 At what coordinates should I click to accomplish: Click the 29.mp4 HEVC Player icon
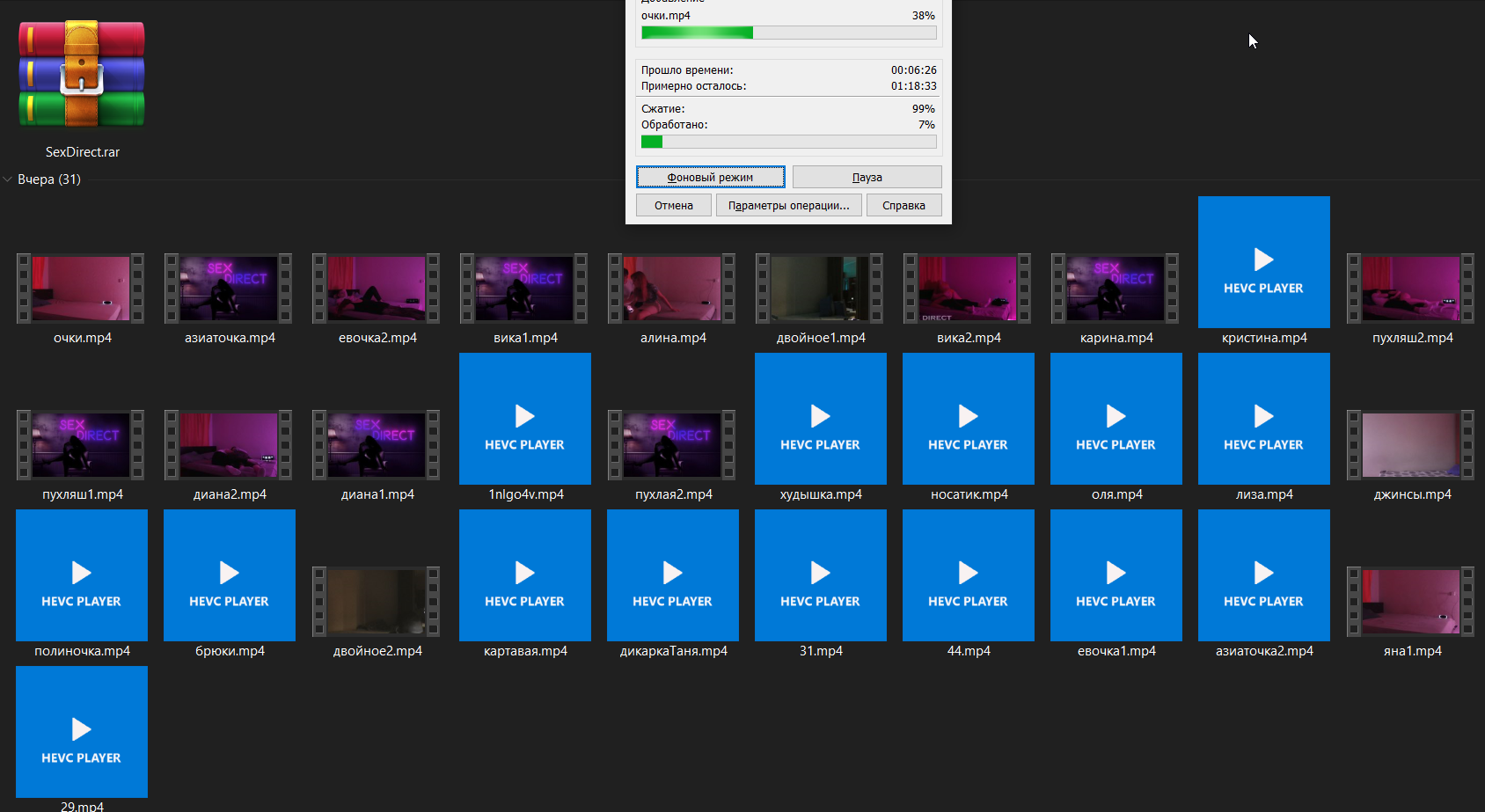[x=81, y=732]
